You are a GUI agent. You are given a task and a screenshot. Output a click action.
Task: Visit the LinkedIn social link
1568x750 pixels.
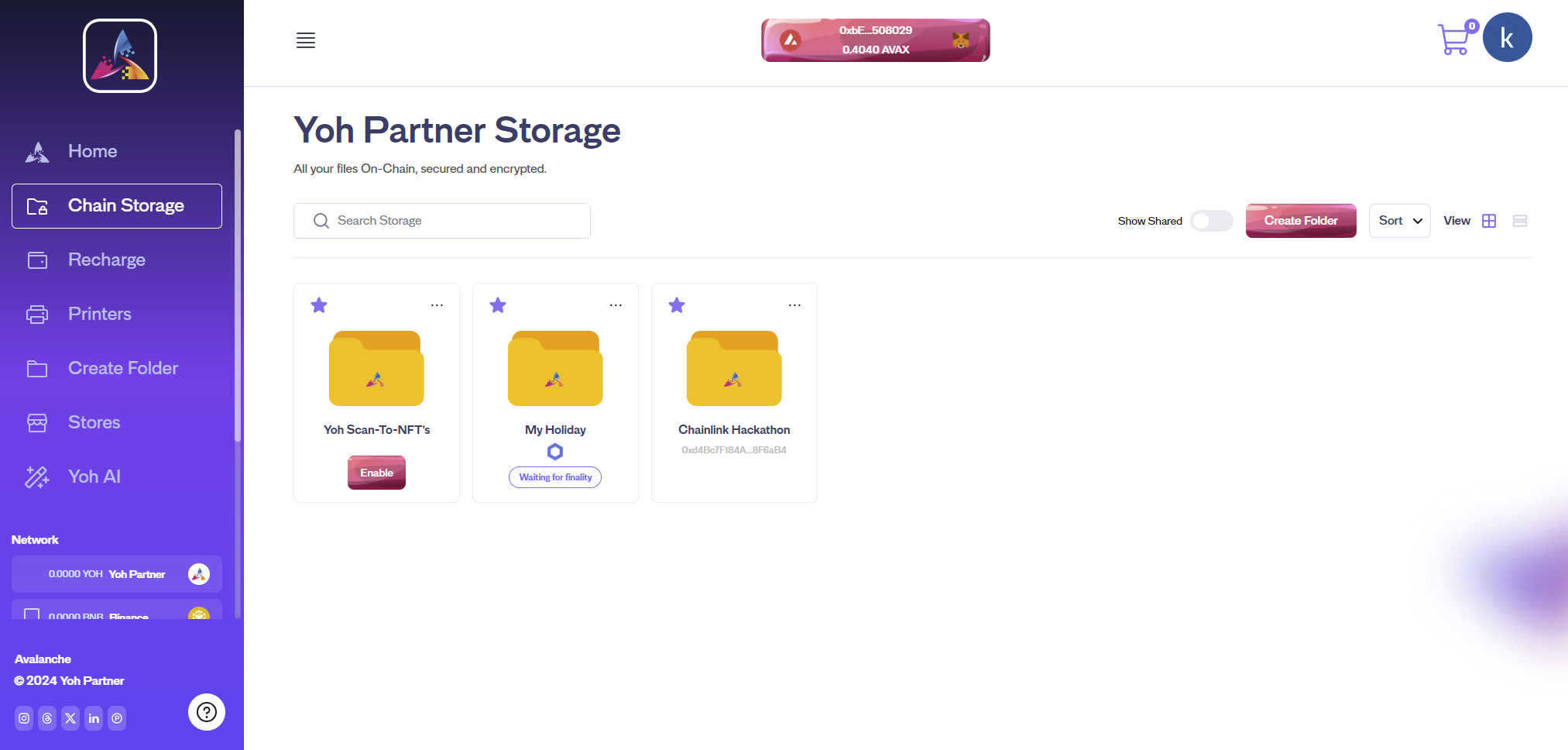click(x=94, y=718)
